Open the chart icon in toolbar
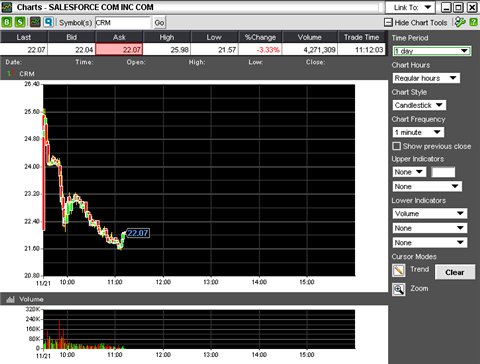The image size is (480, 364). pyautogui.click(x=35, y=22)
